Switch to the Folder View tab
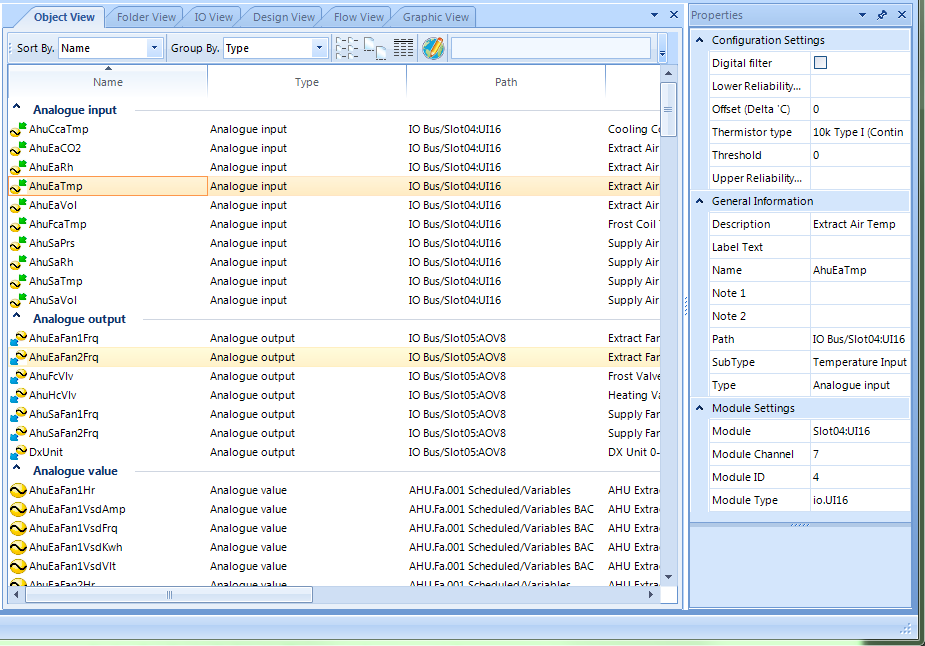The image size is (925, 646). (146, 17)
